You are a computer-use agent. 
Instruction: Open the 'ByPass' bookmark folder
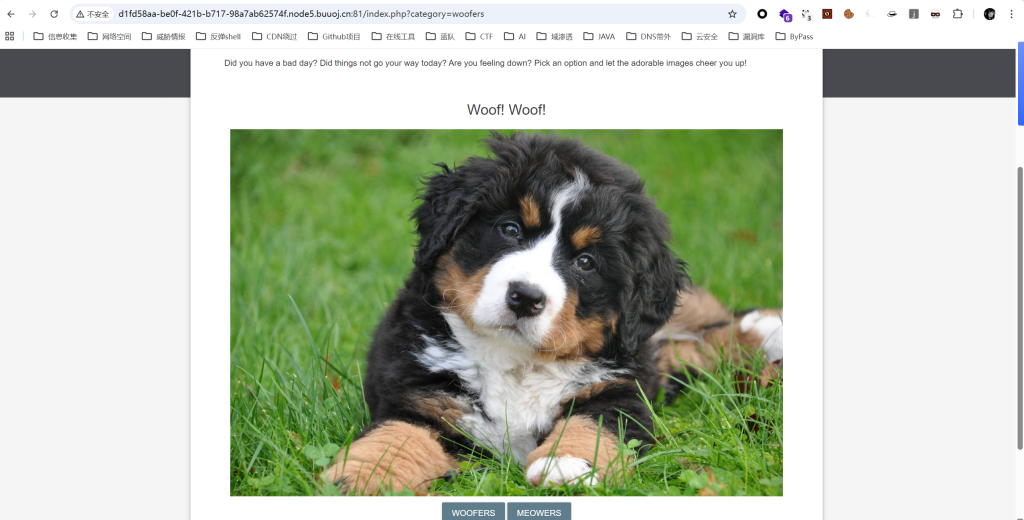(794, 36)
